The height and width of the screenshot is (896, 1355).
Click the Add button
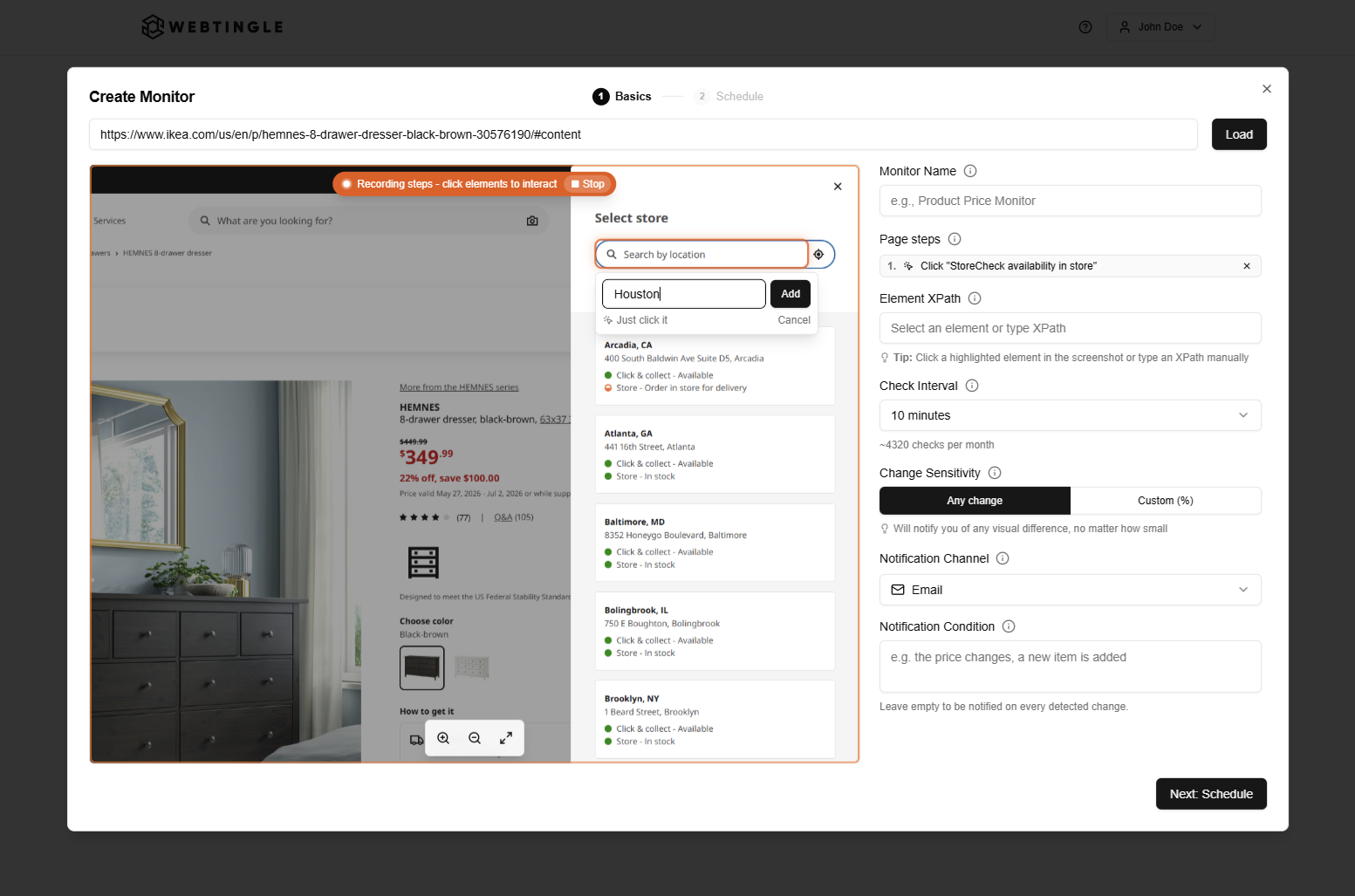pyautogui.click(x=790, y=294)
